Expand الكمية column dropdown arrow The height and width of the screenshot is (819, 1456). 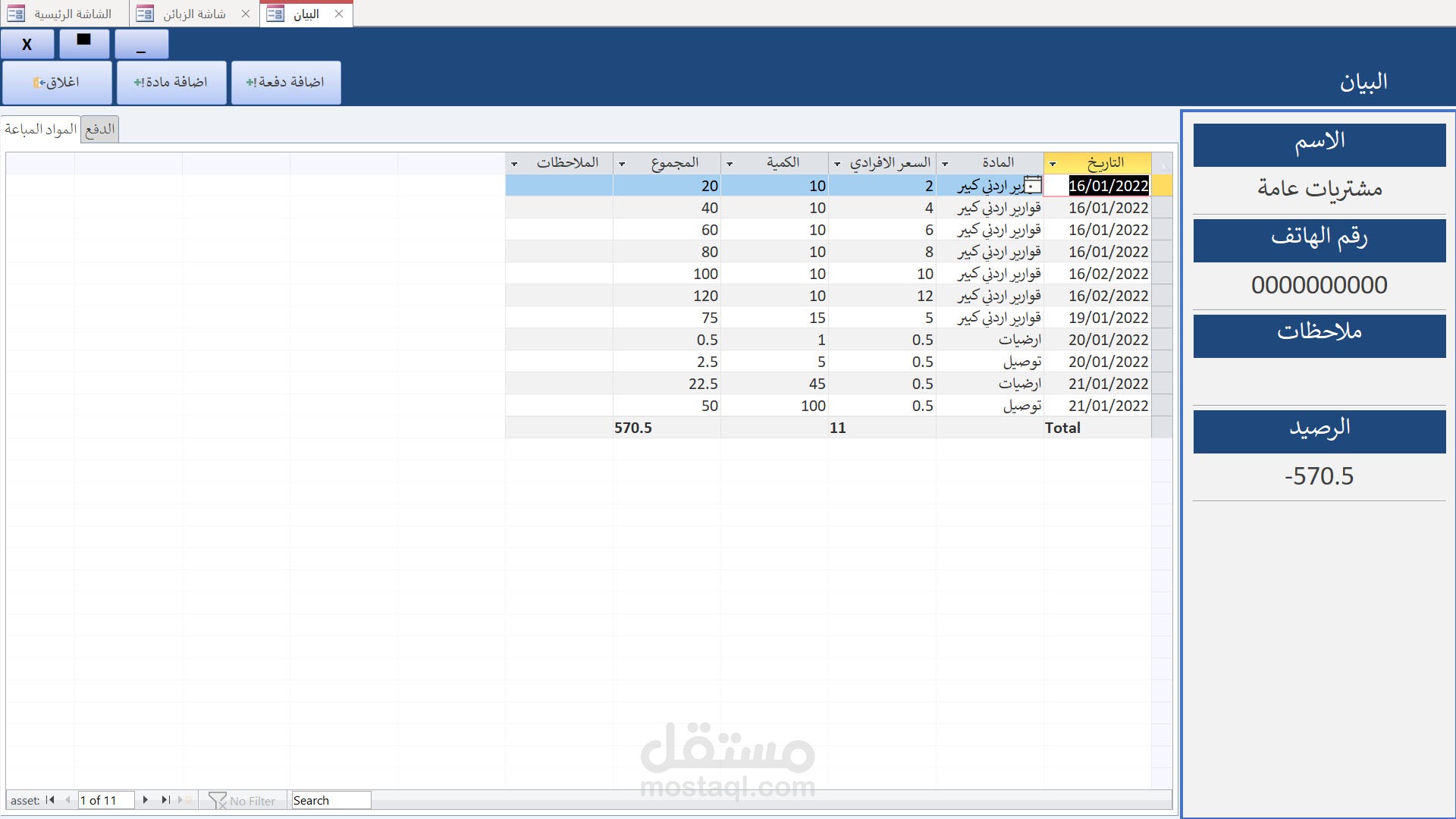[x=730, y=164]
